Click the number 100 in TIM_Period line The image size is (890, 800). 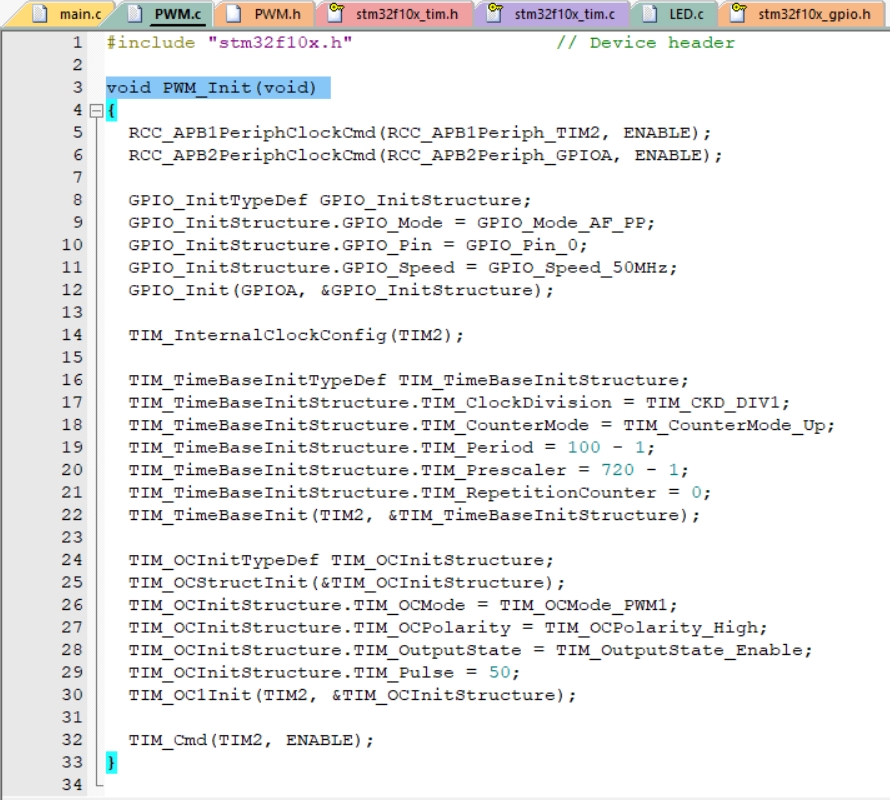583,448
